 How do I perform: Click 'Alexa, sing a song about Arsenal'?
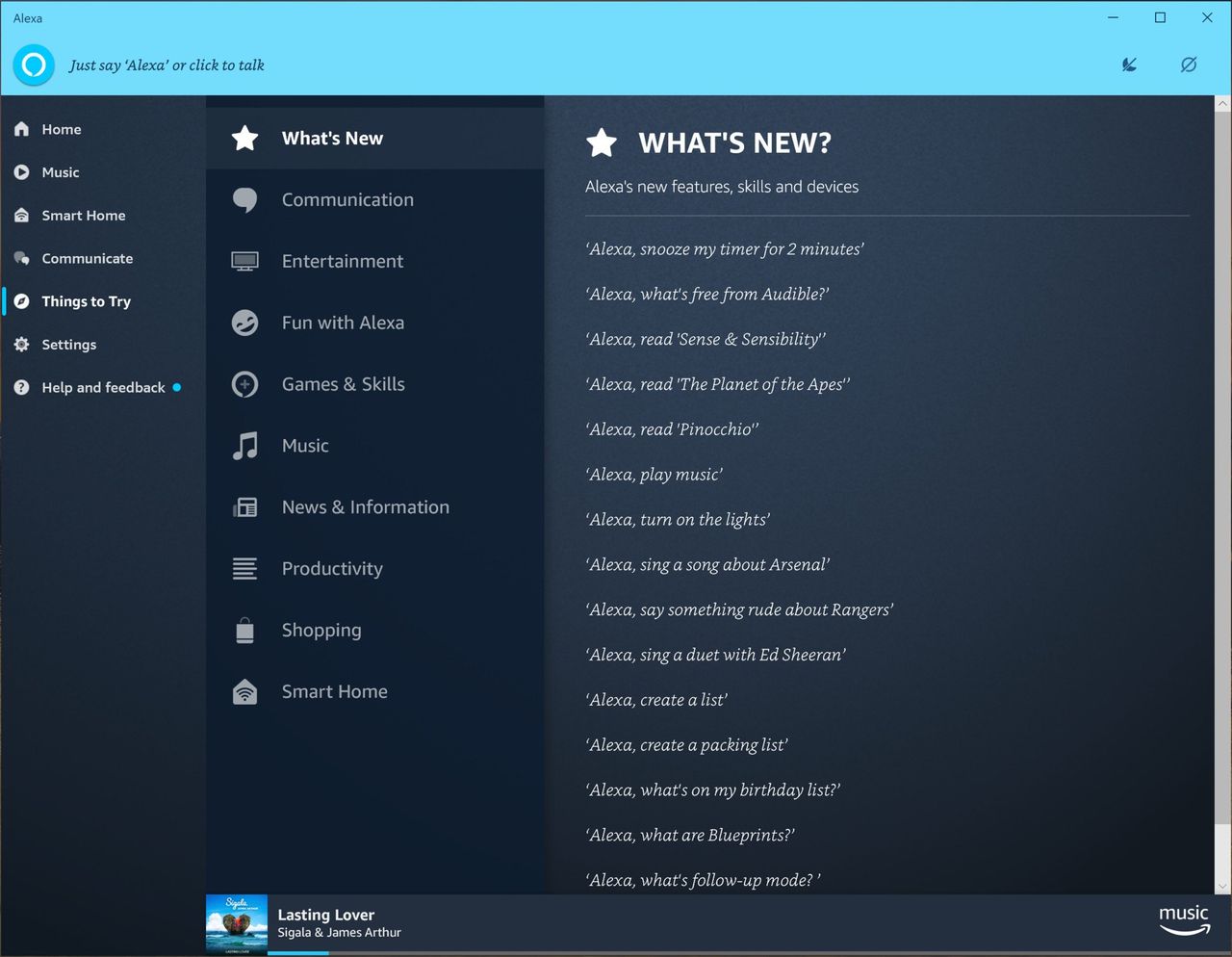click(707, 565)
